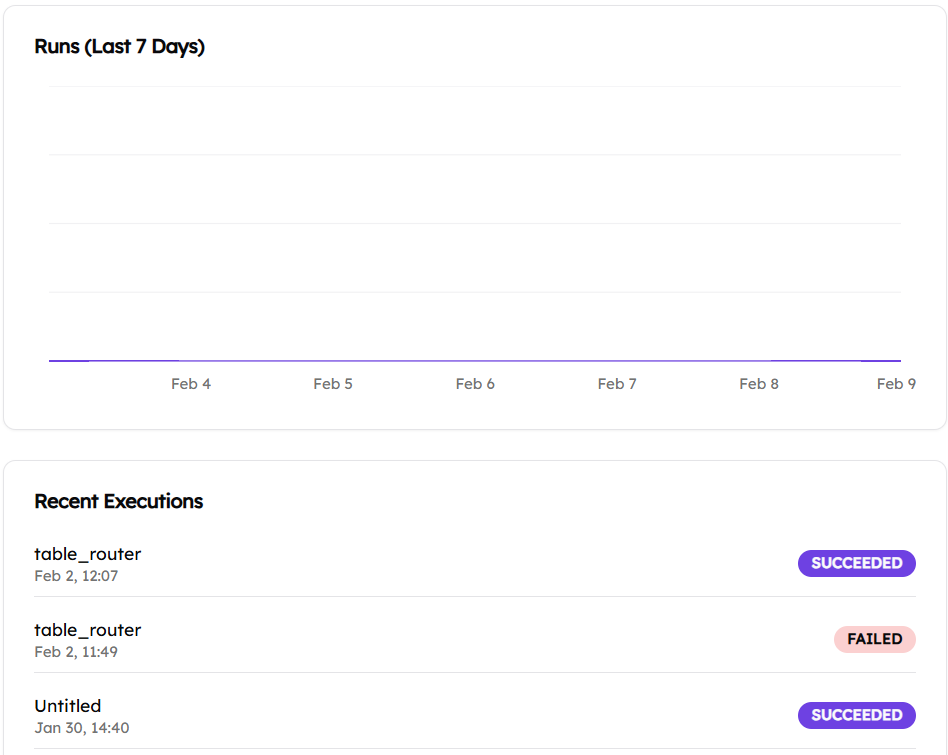Open the Untitled execution entry
The width and height of the screenshot is (948, 755).
pos(68,706)
